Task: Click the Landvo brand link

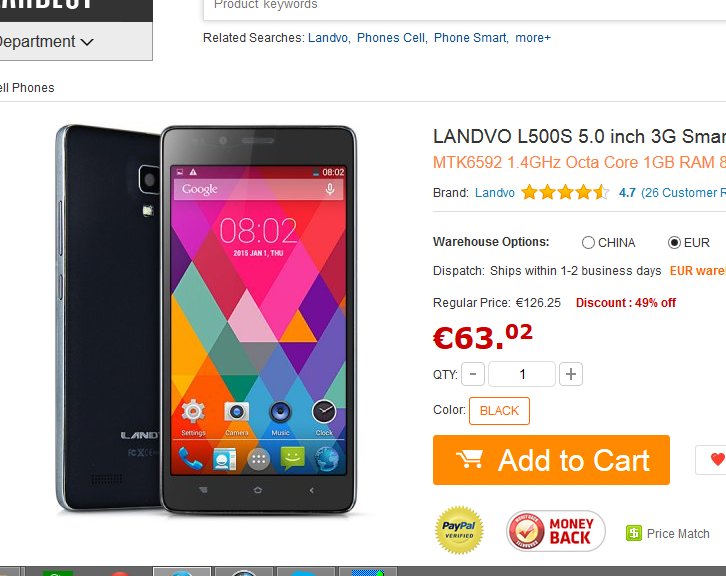Action: coord(494,193)
